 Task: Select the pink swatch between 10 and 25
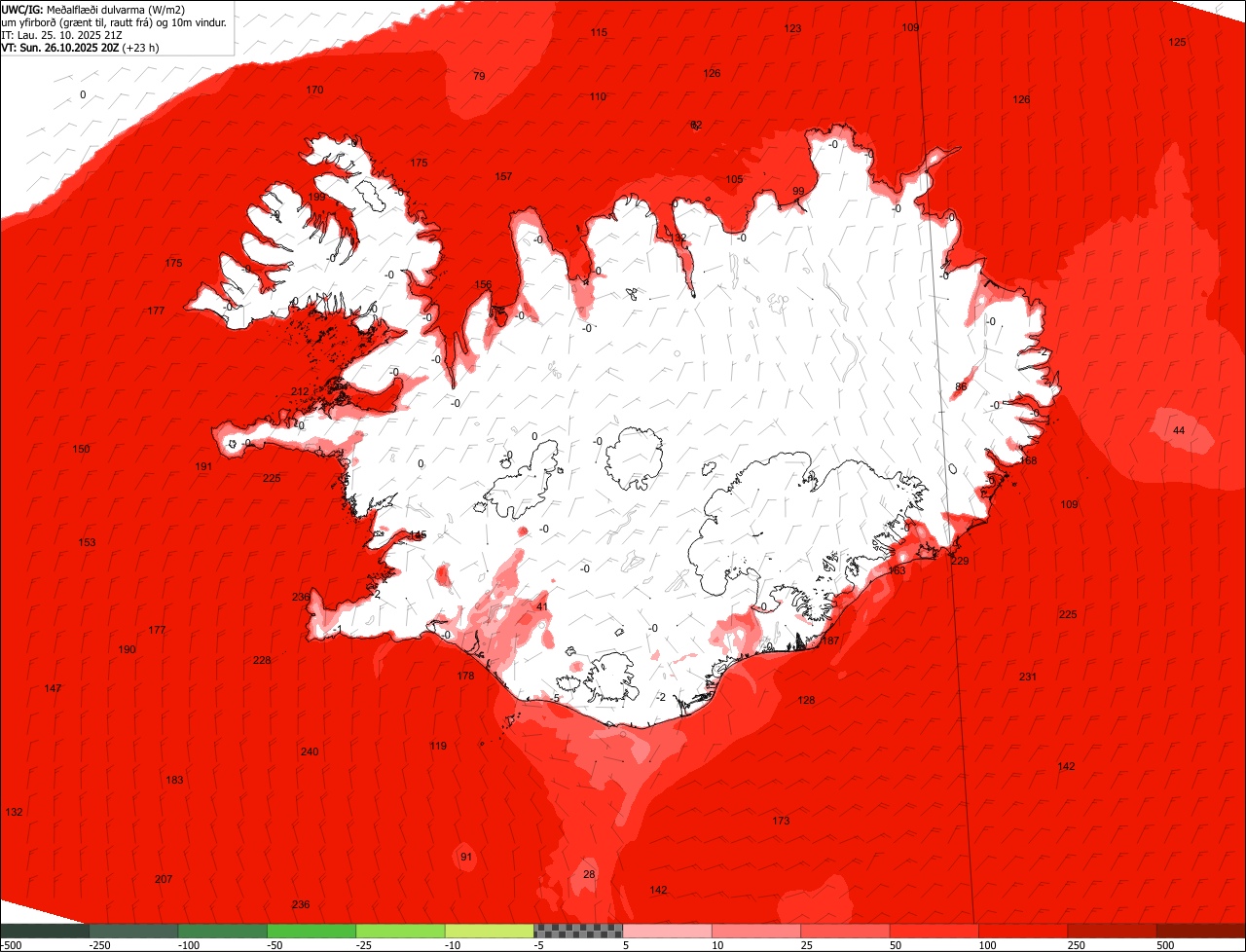tap(756, 931)
